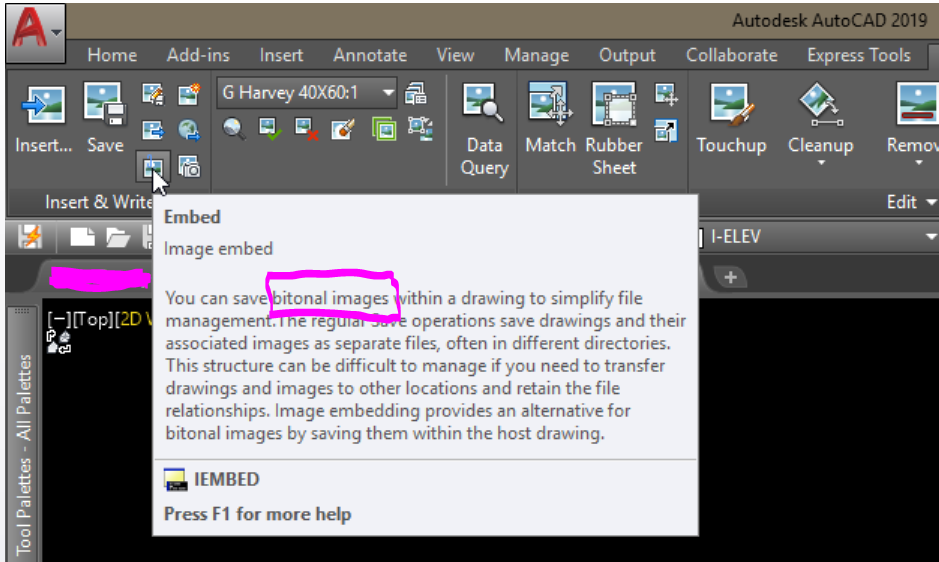Image resolution: width=939 pixels, height=562 pixels.
Task: Click the small image with move arrows icon
Action: (666, 94)
